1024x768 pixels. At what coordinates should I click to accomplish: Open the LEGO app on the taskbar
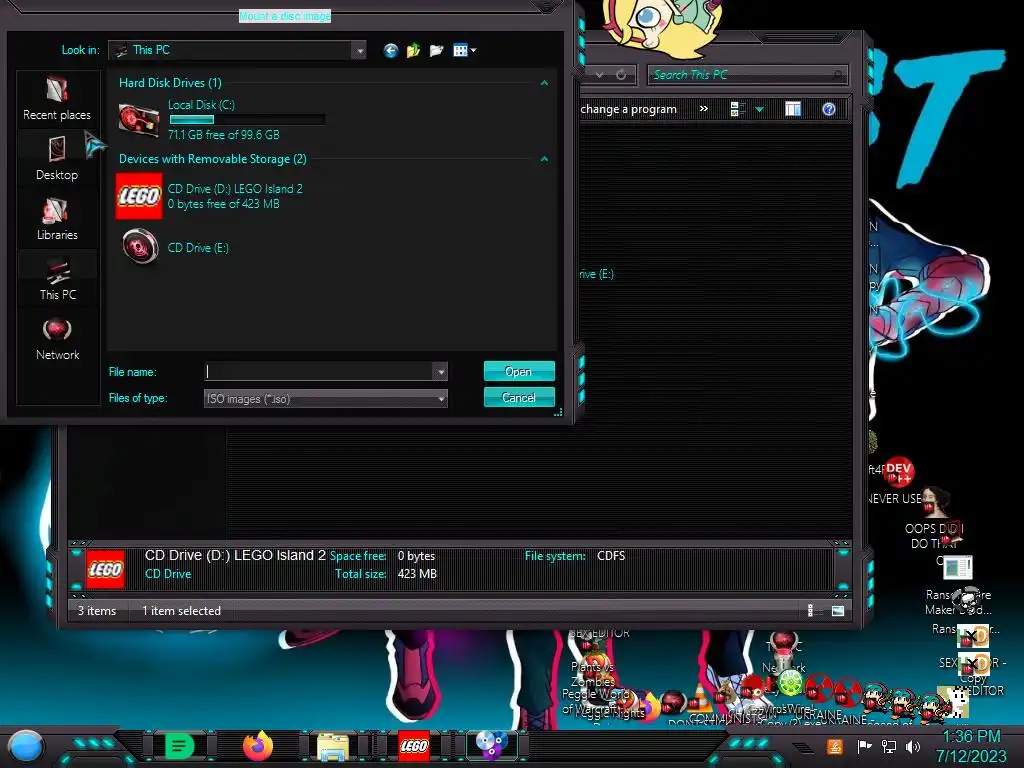pyautogui.click(x=414, y=746)
